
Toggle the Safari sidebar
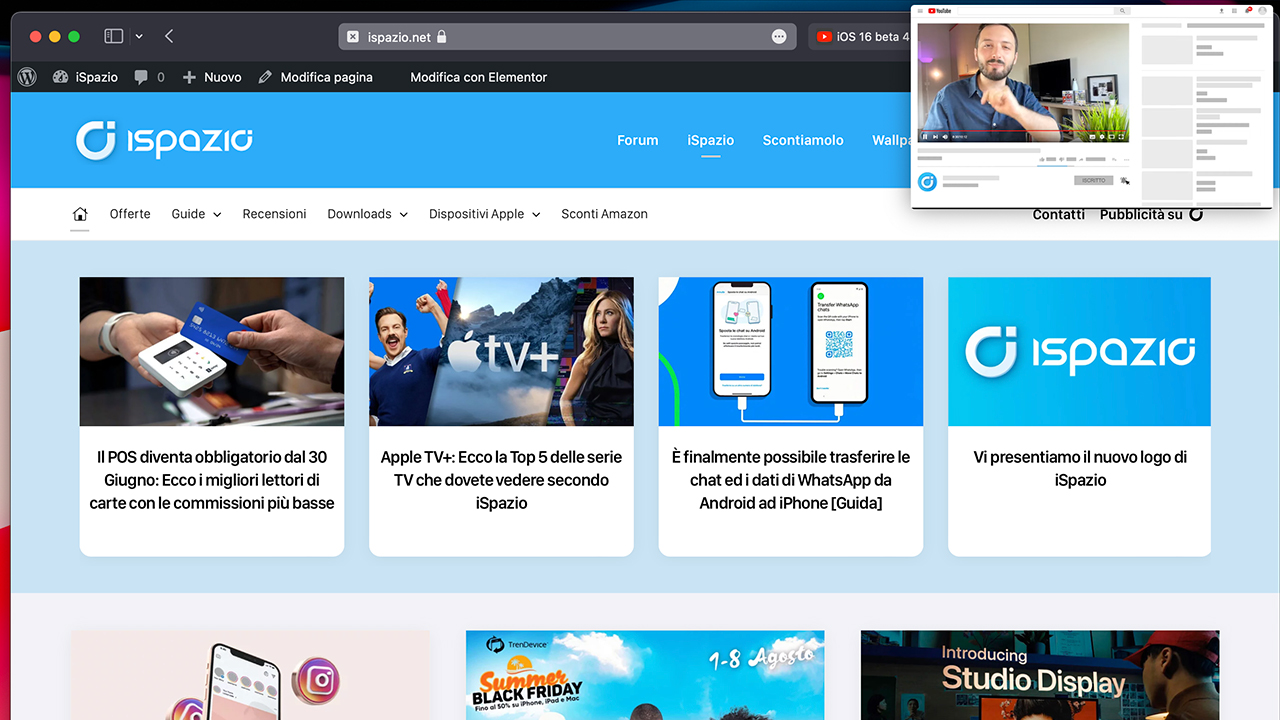pyautogui.click(x=114, y=36)
